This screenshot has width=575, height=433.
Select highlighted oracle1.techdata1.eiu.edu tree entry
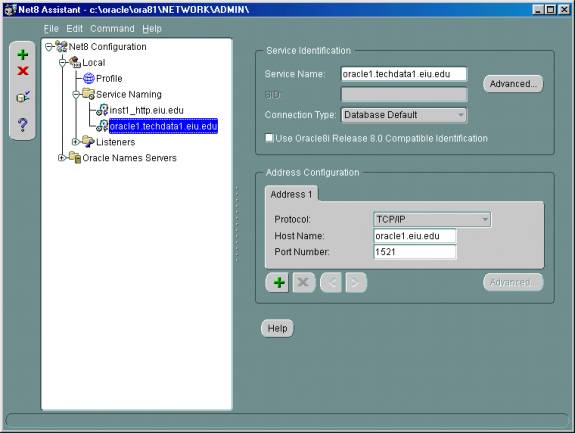click(x=163, y=126)
